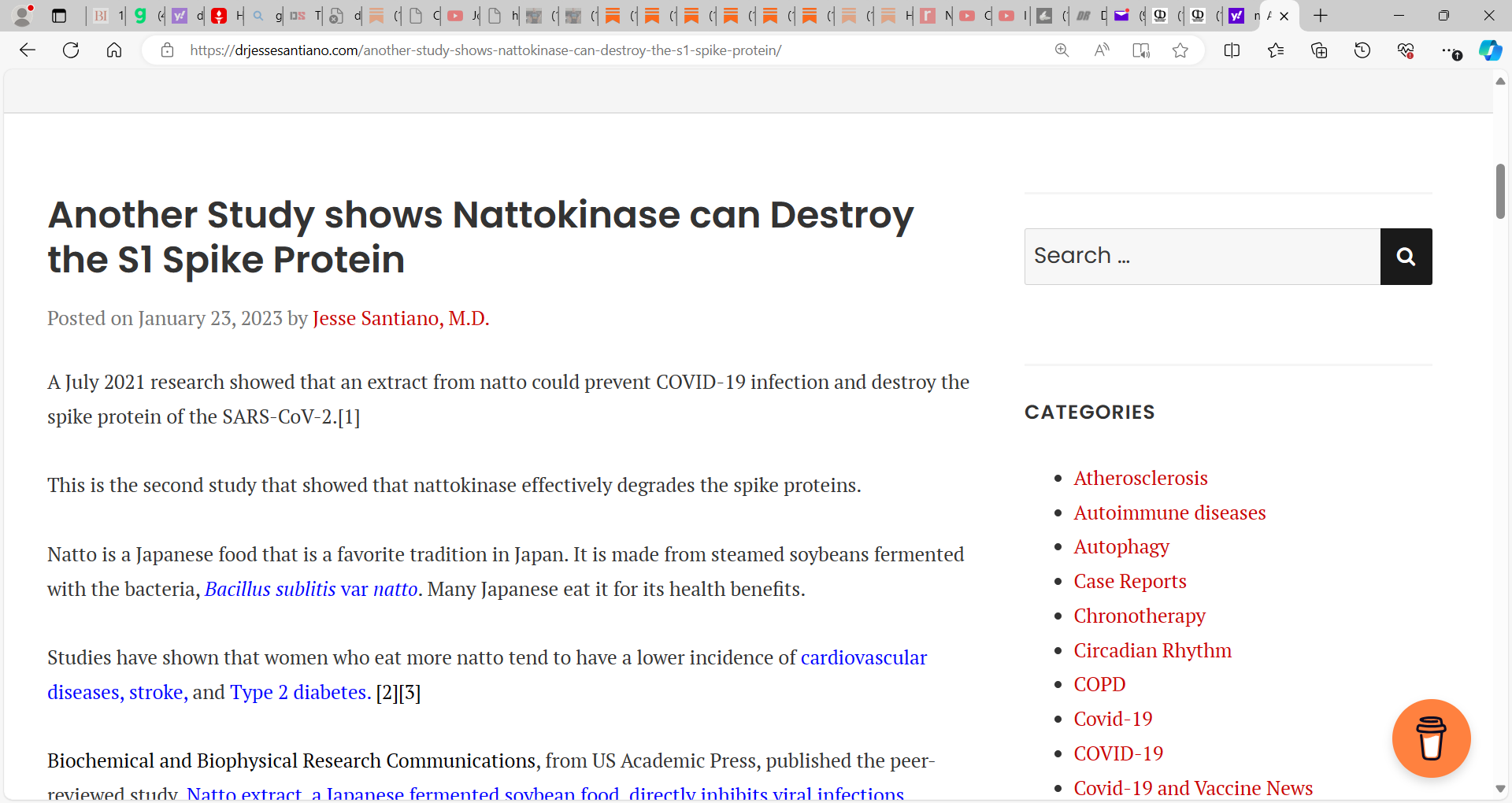The height and width of the screenshot is (803, 1512).
Task: View site information lock icon
Action: (x=167, y=50)
